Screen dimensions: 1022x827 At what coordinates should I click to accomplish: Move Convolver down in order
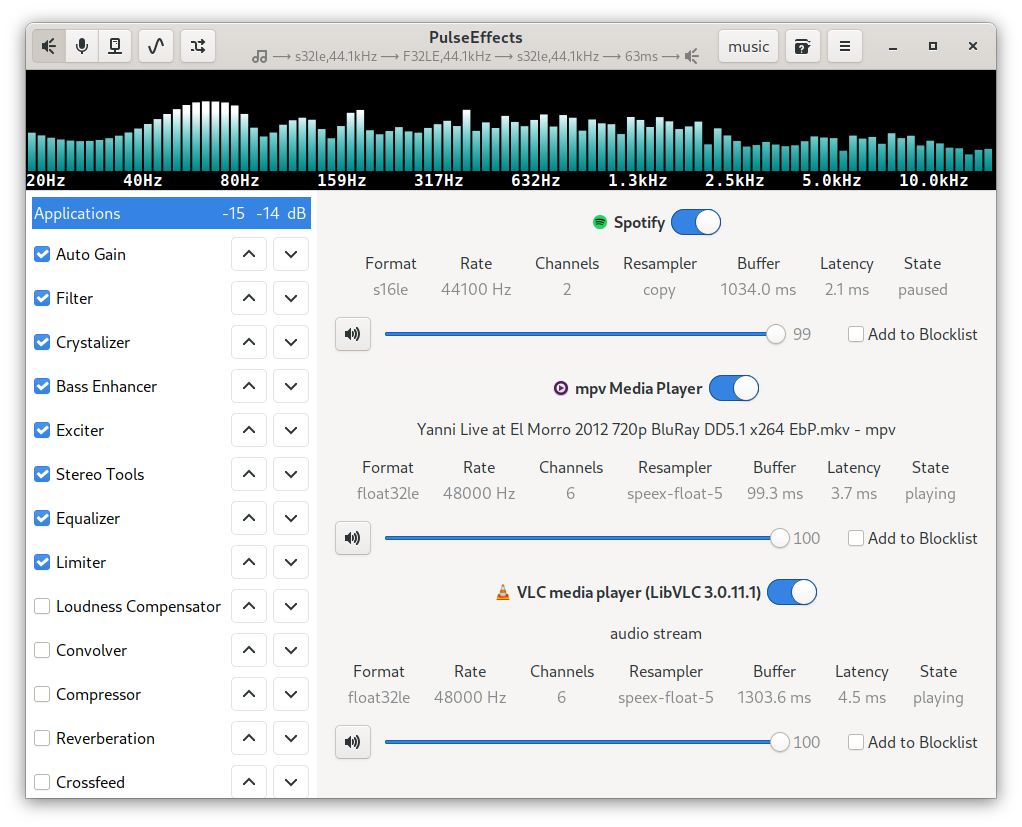pos(291,650)
